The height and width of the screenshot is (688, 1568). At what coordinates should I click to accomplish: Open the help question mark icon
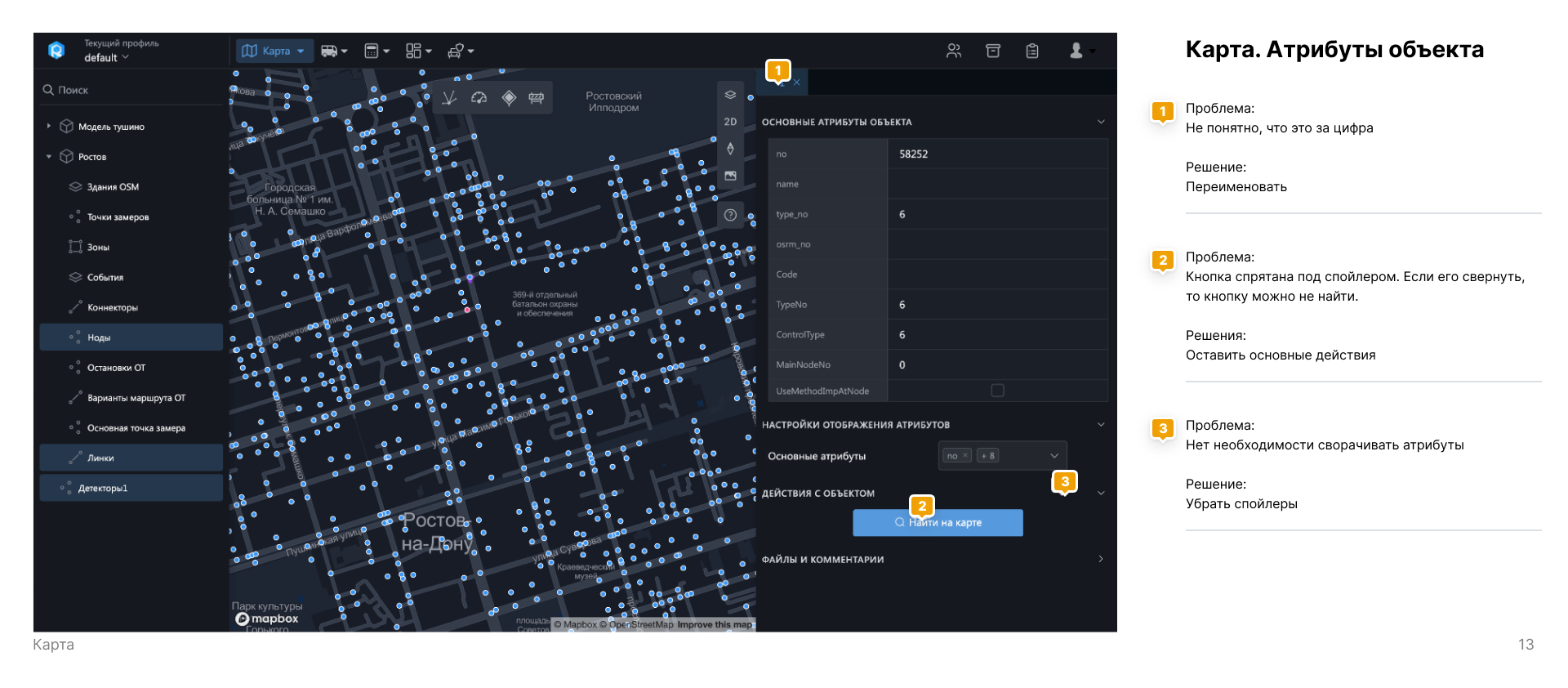(x=730, y=215)
